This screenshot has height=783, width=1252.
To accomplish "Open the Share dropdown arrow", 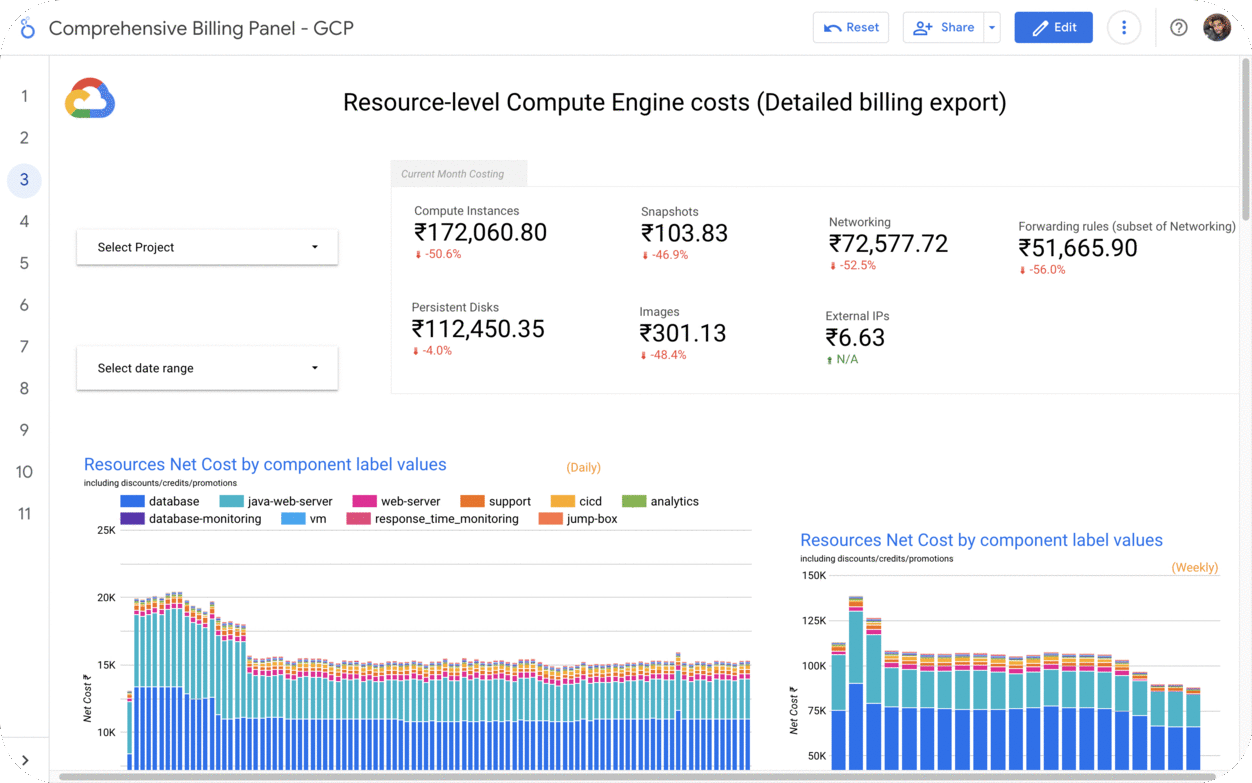I will [x=992, y=28].
